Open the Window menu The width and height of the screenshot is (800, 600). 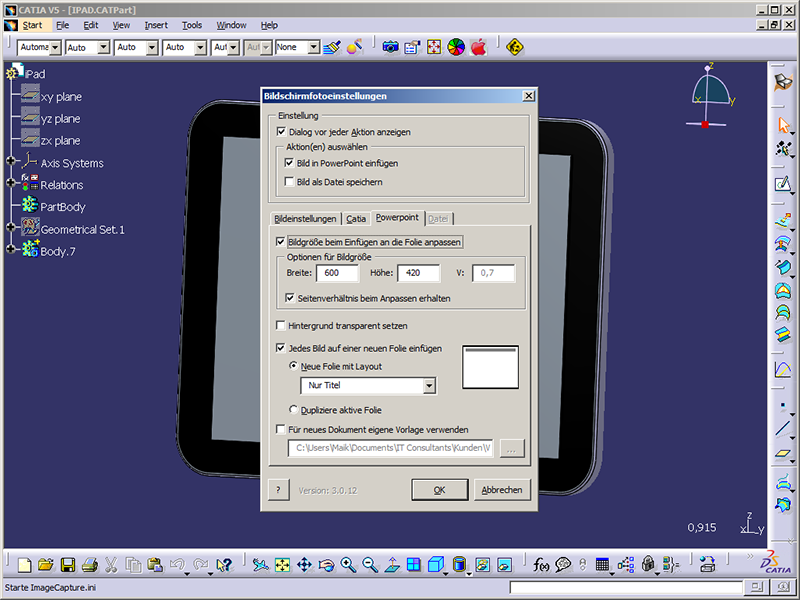tap(231, 25)
